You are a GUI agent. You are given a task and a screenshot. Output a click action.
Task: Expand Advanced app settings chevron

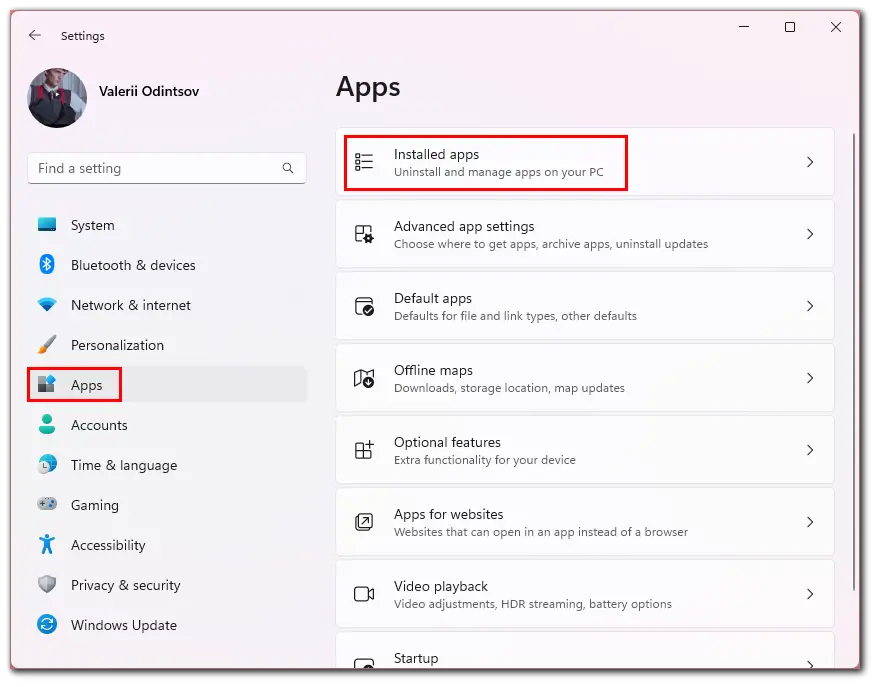[x=810, y=234]
